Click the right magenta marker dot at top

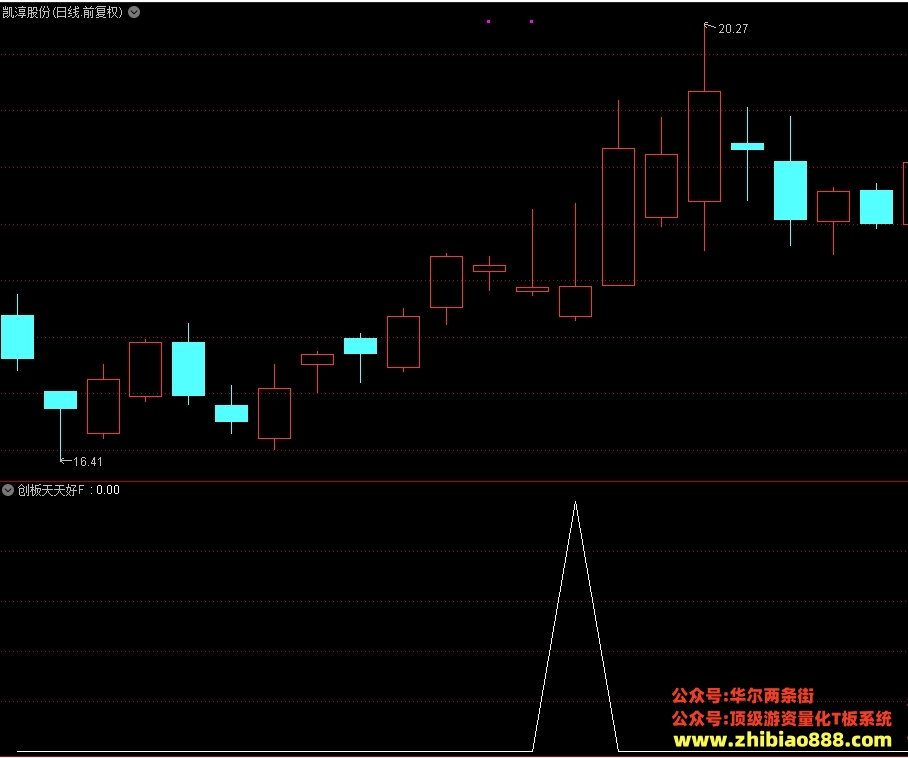point(532,21)
